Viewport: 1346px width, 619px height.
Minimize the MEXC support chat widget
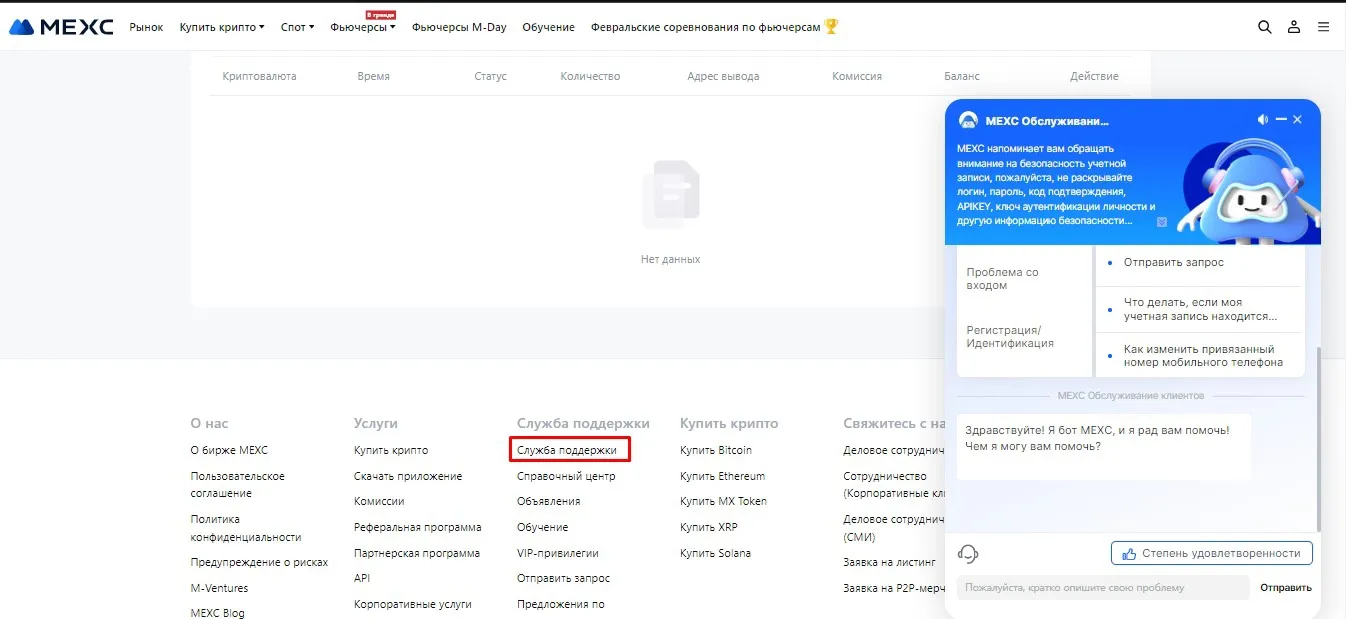(x=1281, y=120)
